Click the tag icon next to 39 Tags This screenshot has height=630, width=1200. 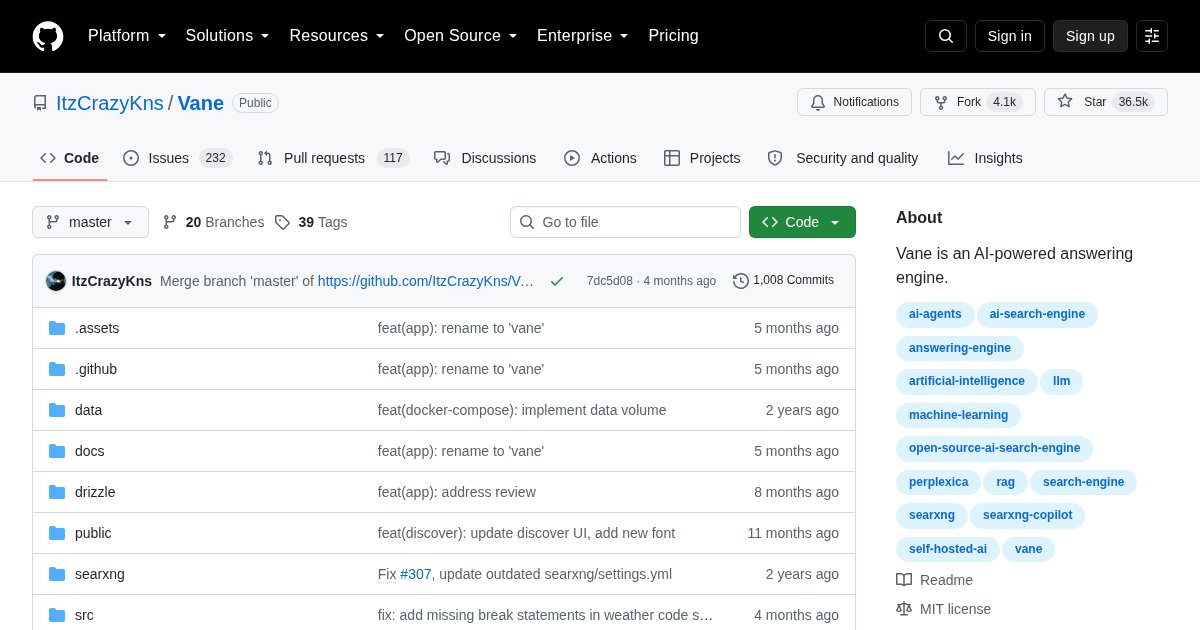click(x=283, y=222)
